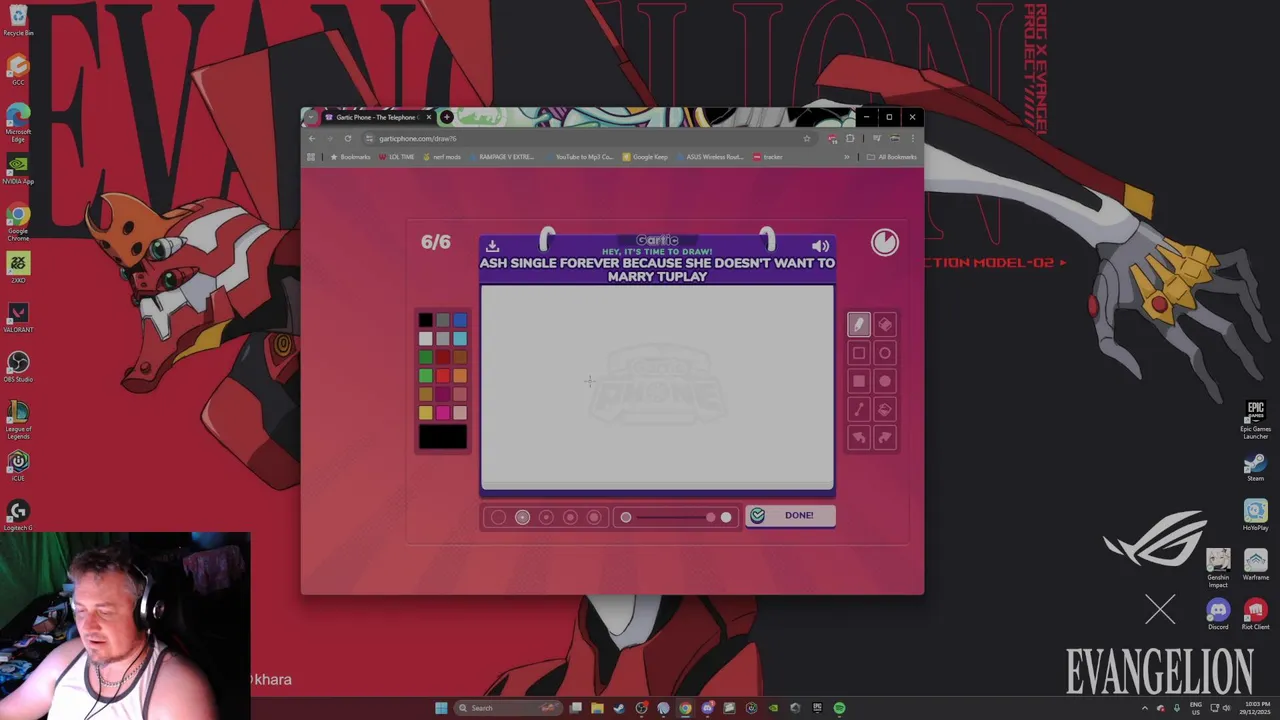Select the second brush size
The height and width of the screenshot is (720, 1280).
pyautogui.click(x=522, y=517)
